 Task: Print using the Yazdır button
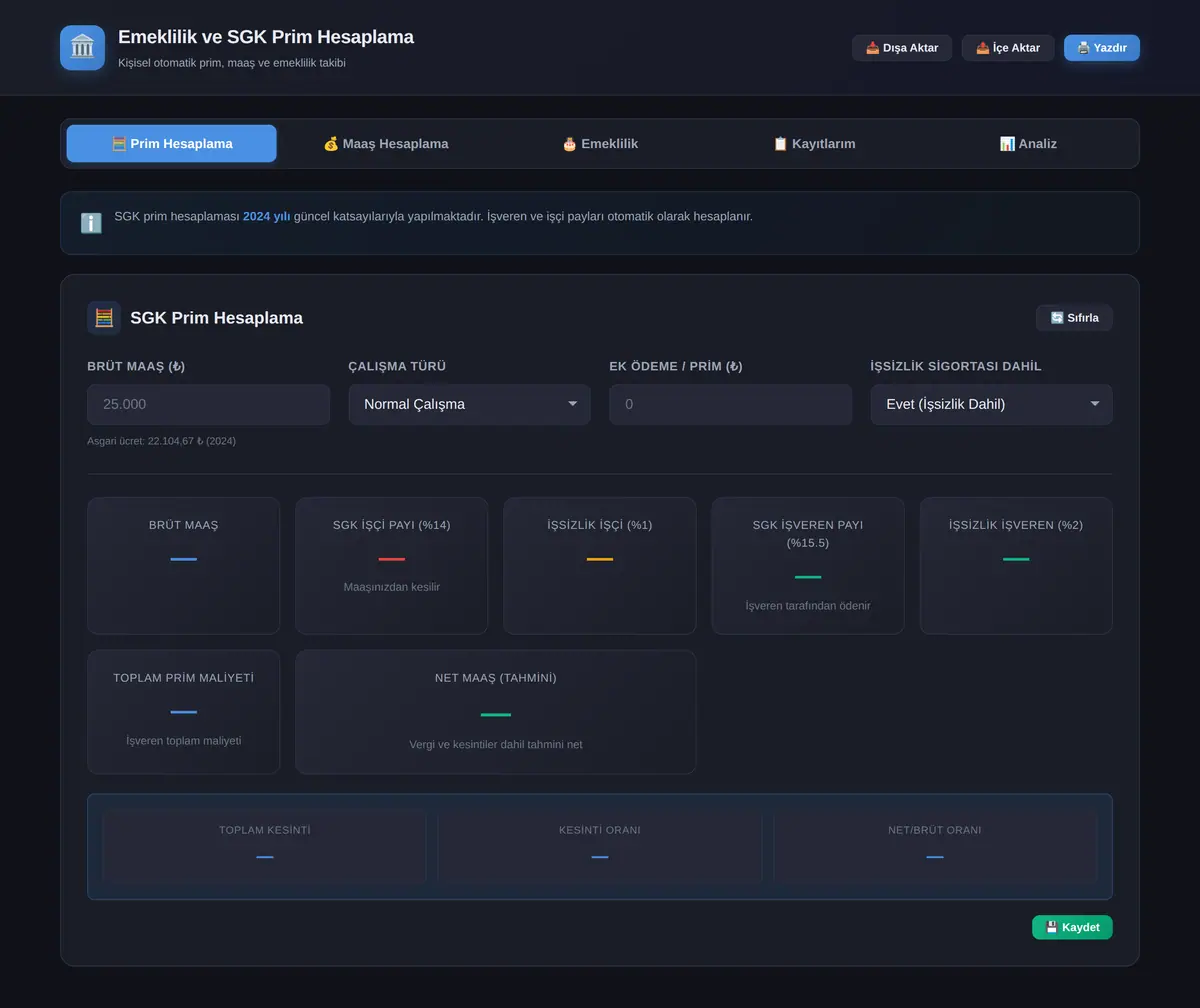tap(1102, 48)
